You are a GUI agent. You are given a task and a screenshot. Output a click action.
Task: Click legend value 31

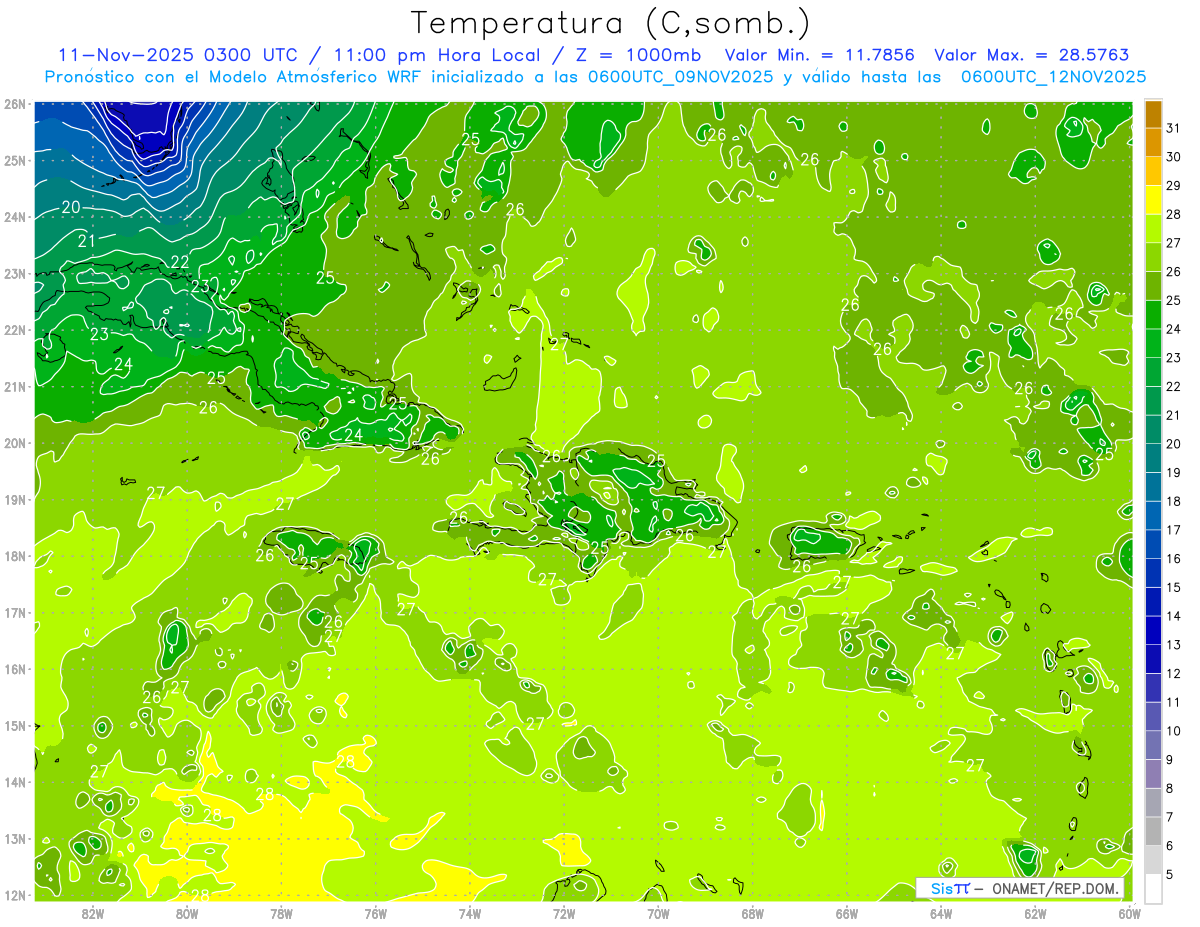tap(1174, 128)
